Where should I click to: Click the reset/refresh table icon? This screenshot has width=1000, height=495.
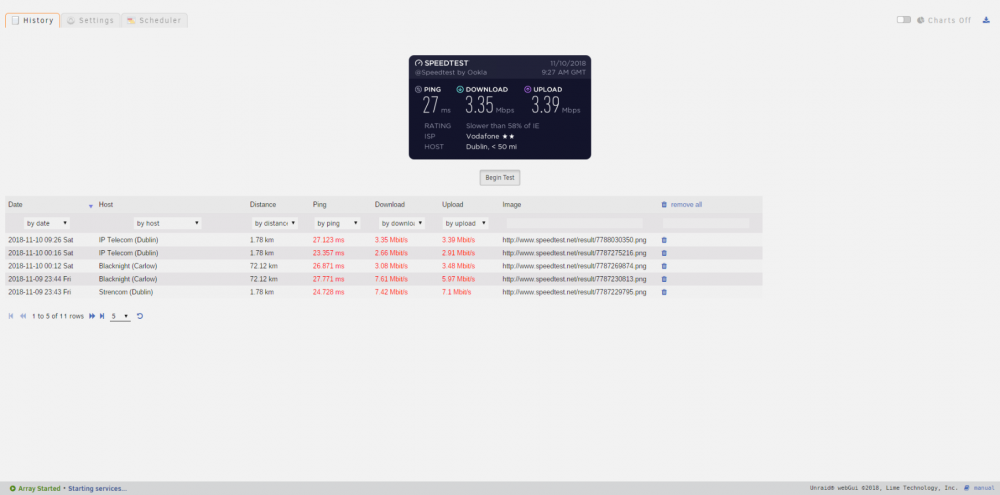(x=140, y=316)
